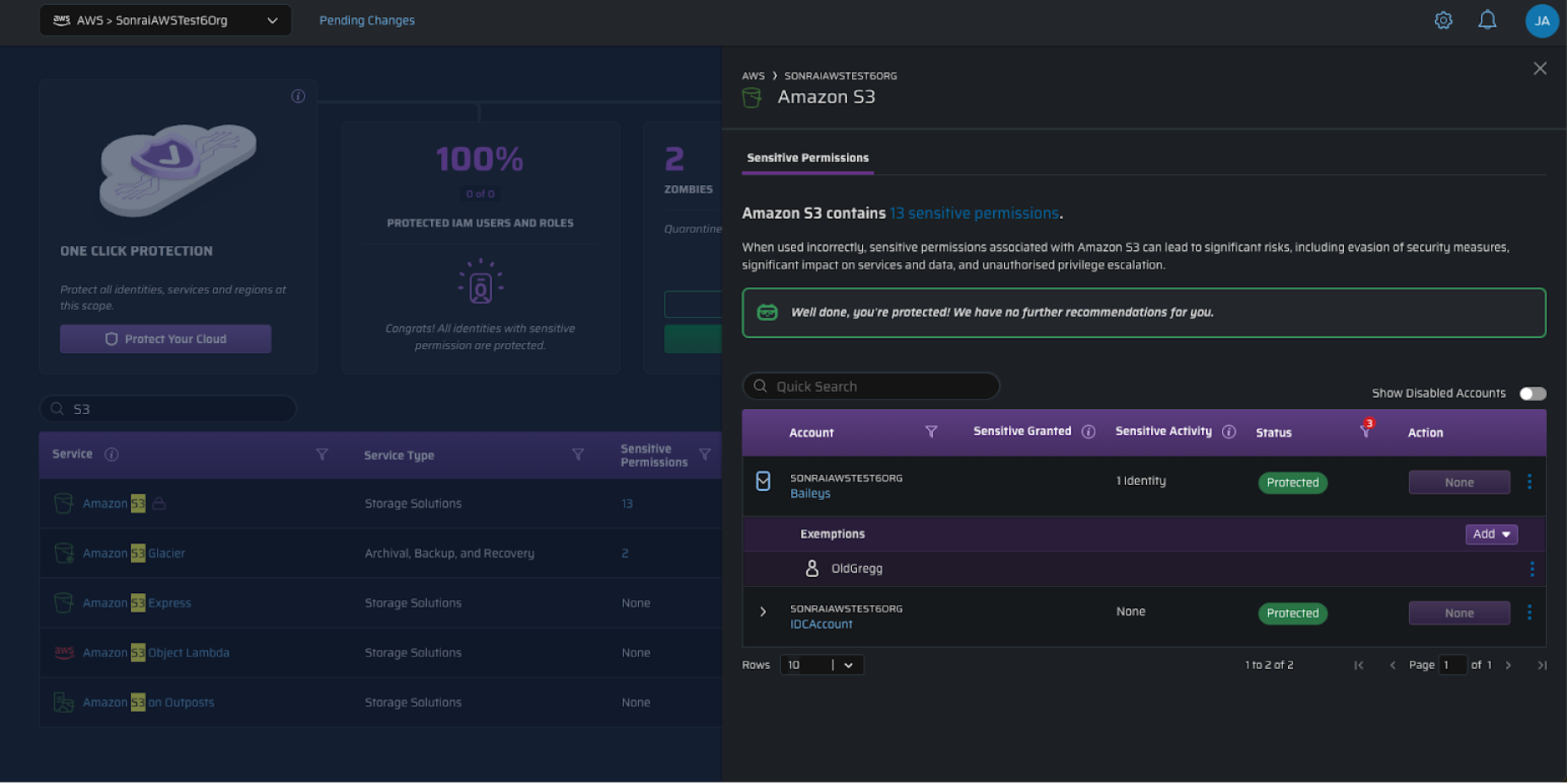Screen dimensions: 1567x784
Task: Open Pending Changes
Action: [x=367, y=20]
